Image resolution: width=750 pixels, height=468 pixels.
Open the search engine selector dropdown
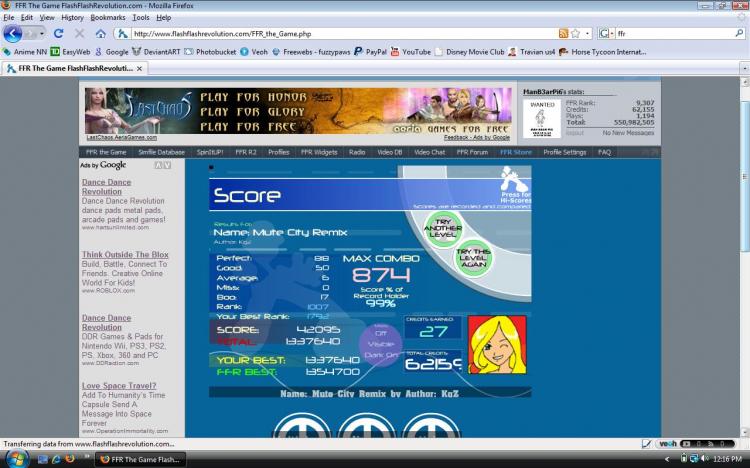[606, 33]
